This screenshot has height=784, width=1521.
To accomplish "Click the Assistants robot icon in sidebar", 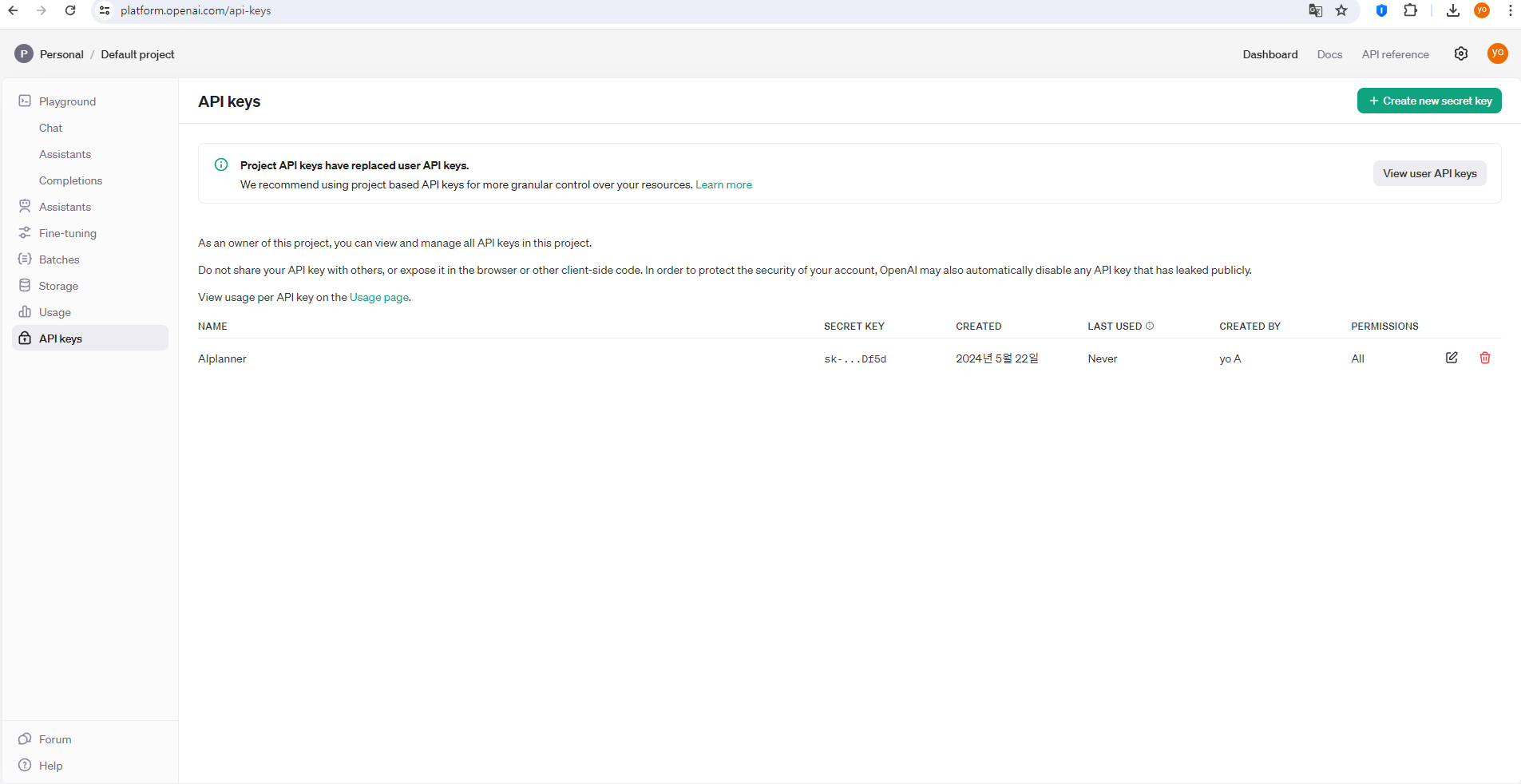I will [x=25, y=206].
